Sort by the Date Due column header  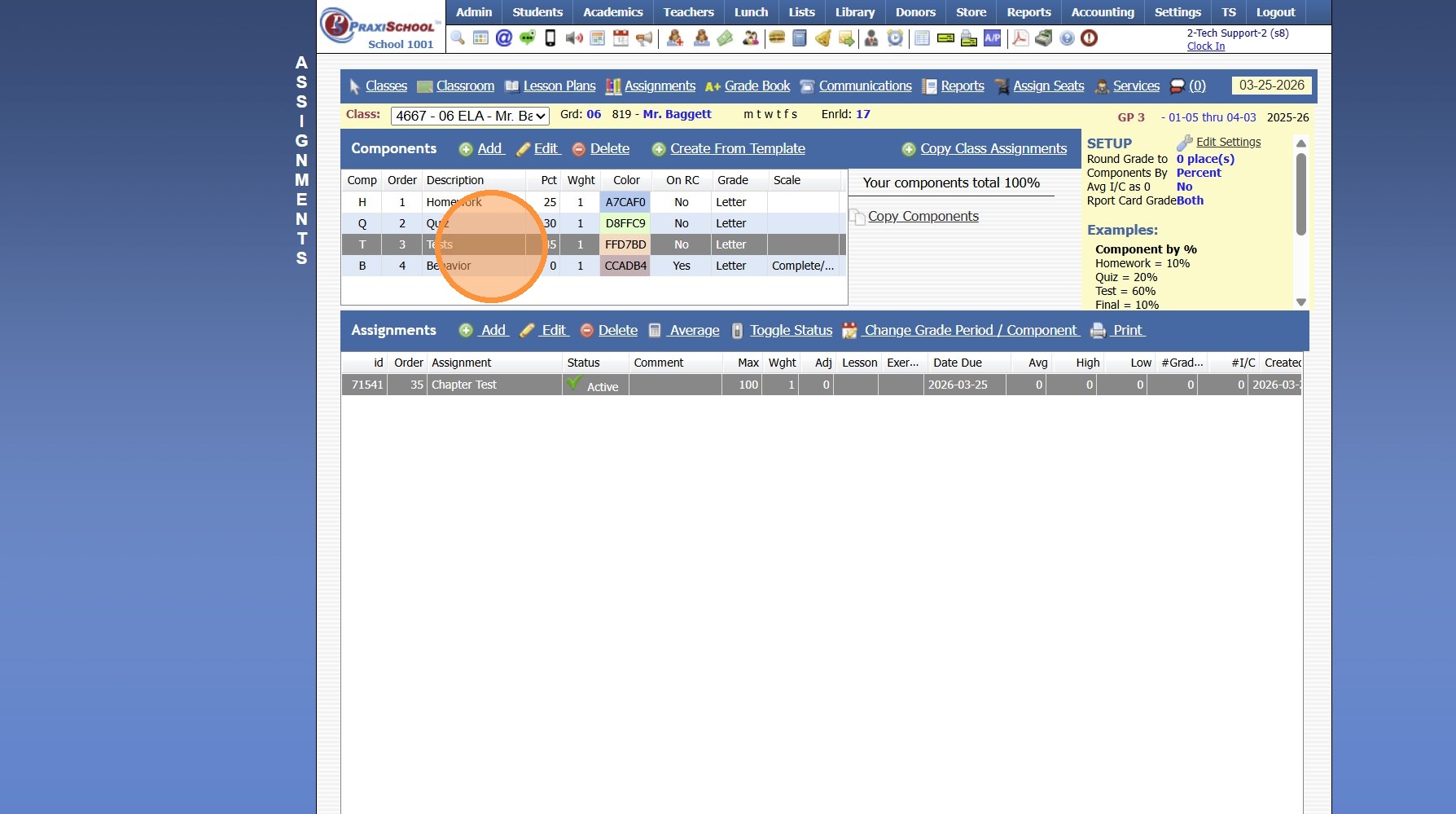(958, 363)
